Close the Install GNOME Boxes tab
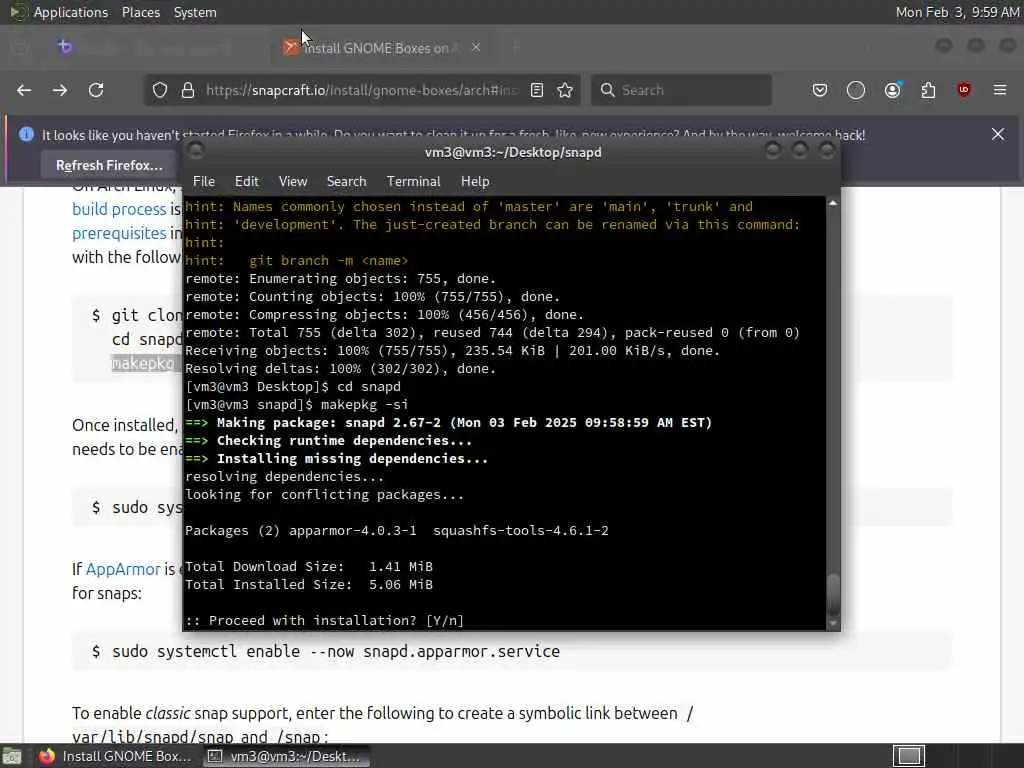Viewport: 1024px width, 768px height. pos(476,47)
